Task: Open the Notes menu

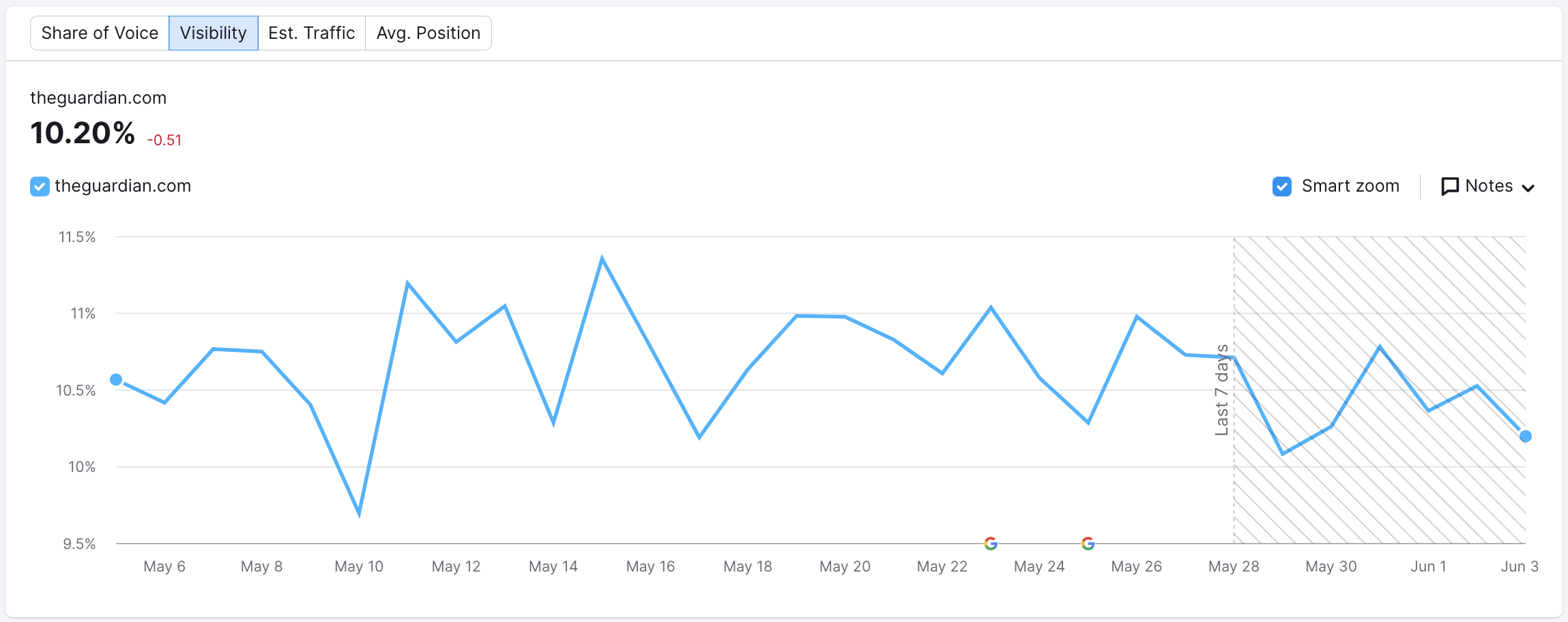Action: coord(1487,186)
